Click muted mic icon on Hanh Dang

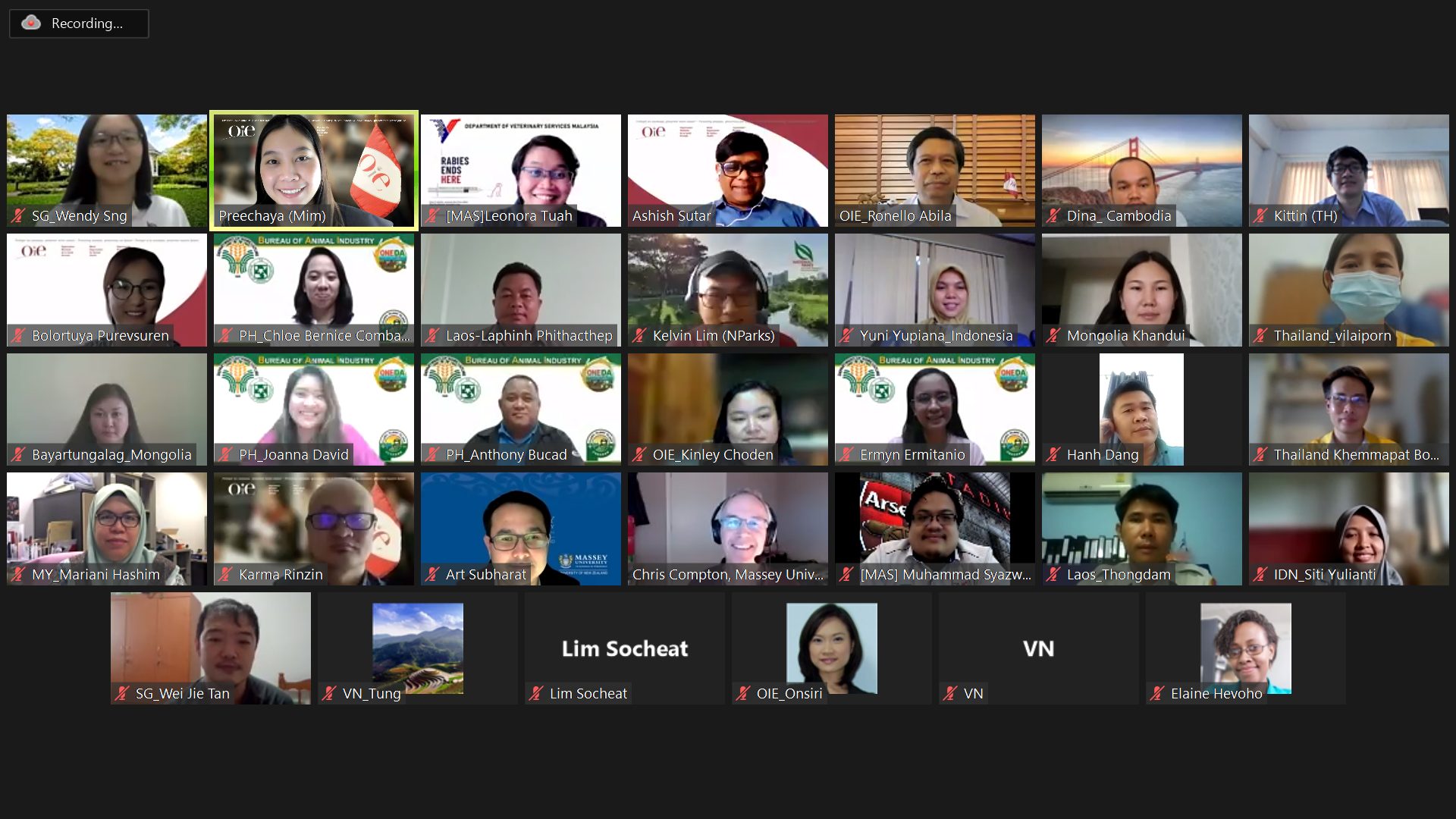[1053, 455]
